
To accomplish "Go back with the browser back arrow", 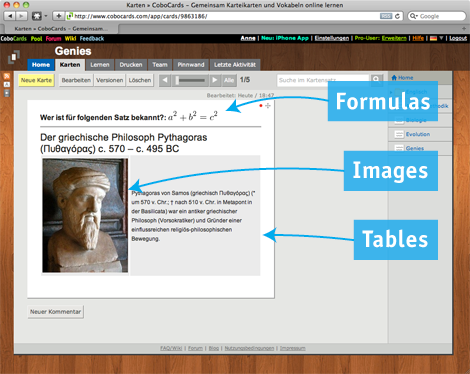I will (10, 16).
